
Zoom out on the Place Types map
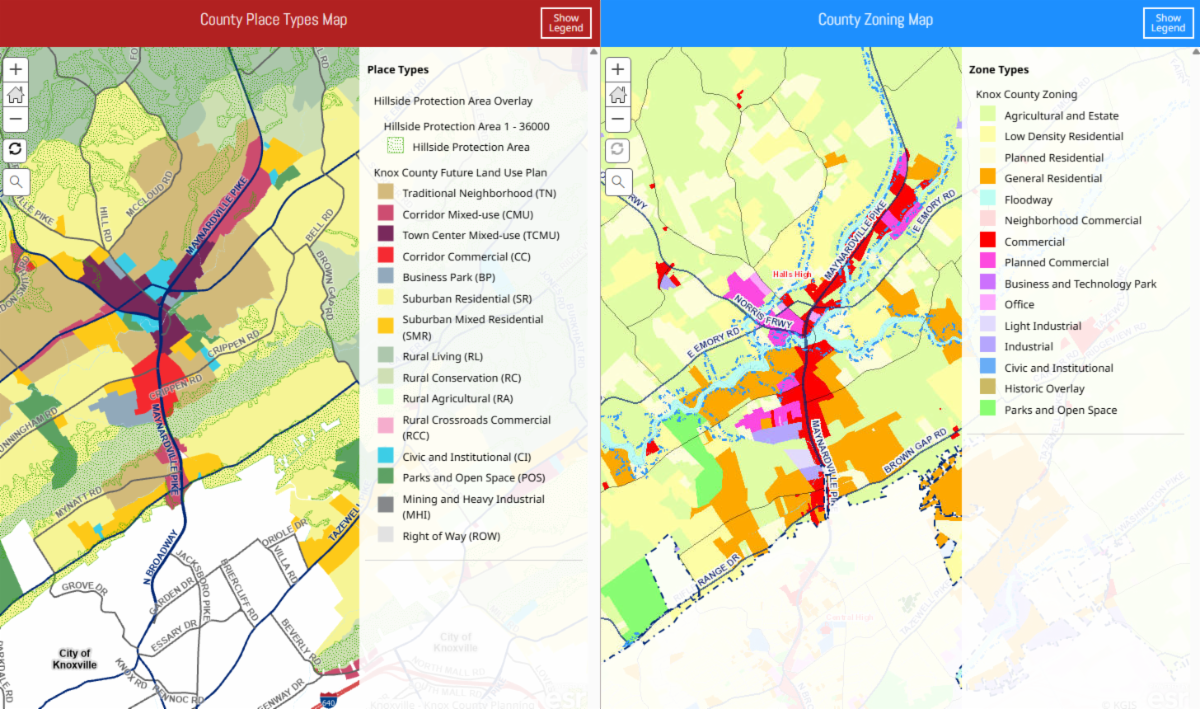(17, 119)
